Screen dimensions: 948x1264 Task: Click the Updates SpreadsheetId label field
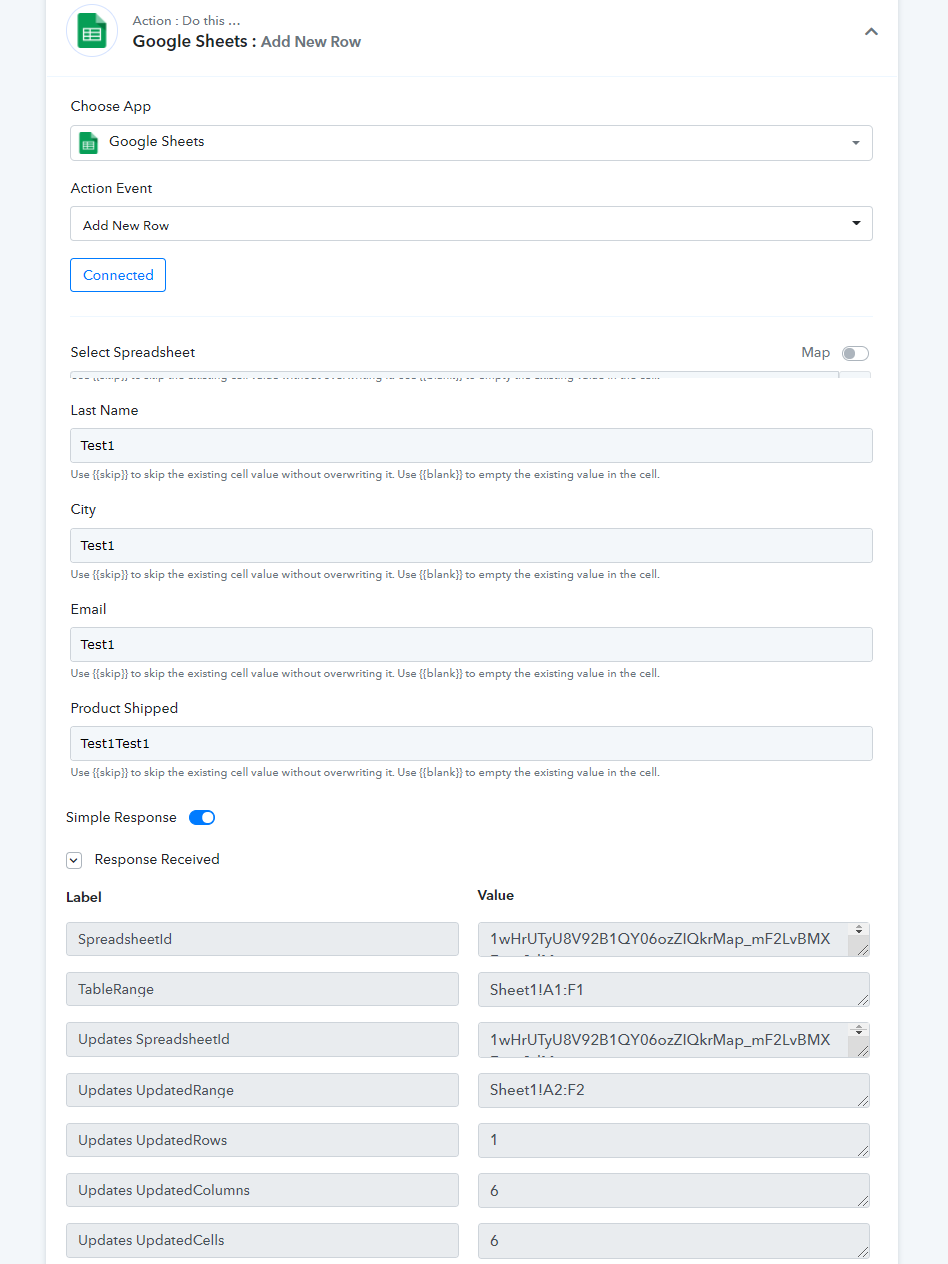[x=262, y=1039]
